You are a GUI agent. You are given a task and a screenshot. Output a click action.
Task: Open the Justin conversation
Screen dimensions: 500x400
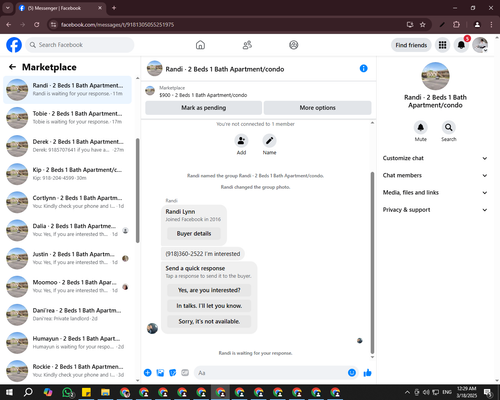point(67,258)
